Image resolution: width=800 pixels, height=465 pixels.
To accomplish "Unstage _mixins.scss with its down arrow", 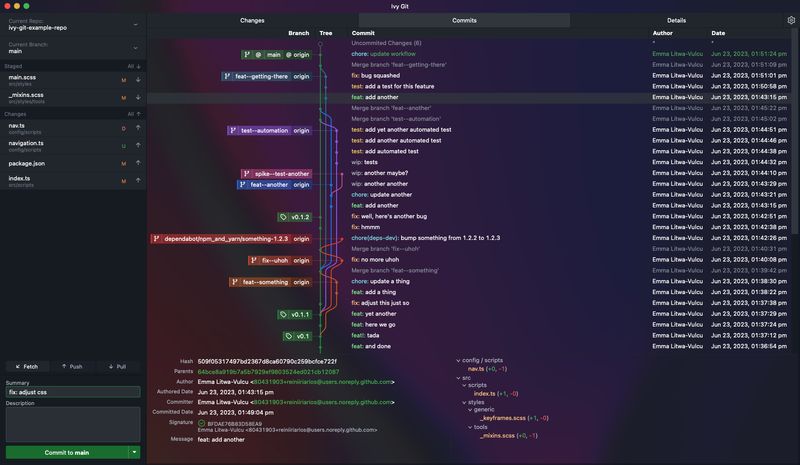I will [x=138, y=97].
